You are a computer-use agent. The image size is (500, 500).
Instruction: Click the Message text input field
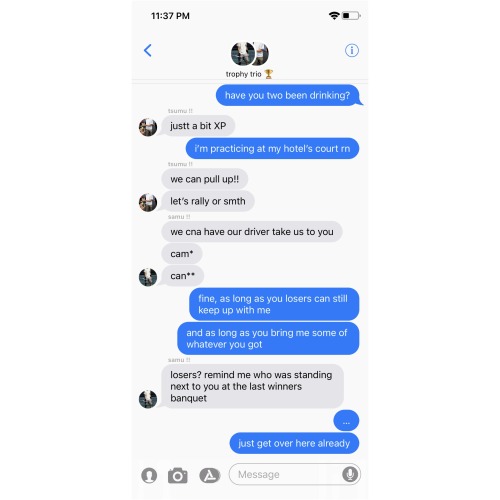295,474
